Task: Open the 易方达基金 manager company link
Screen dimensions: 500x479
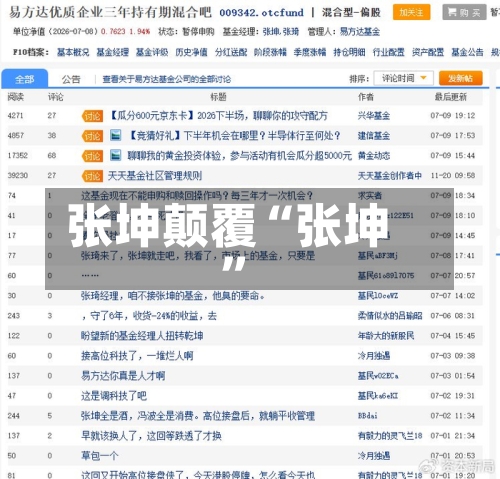Action: [x=360, y=32]
